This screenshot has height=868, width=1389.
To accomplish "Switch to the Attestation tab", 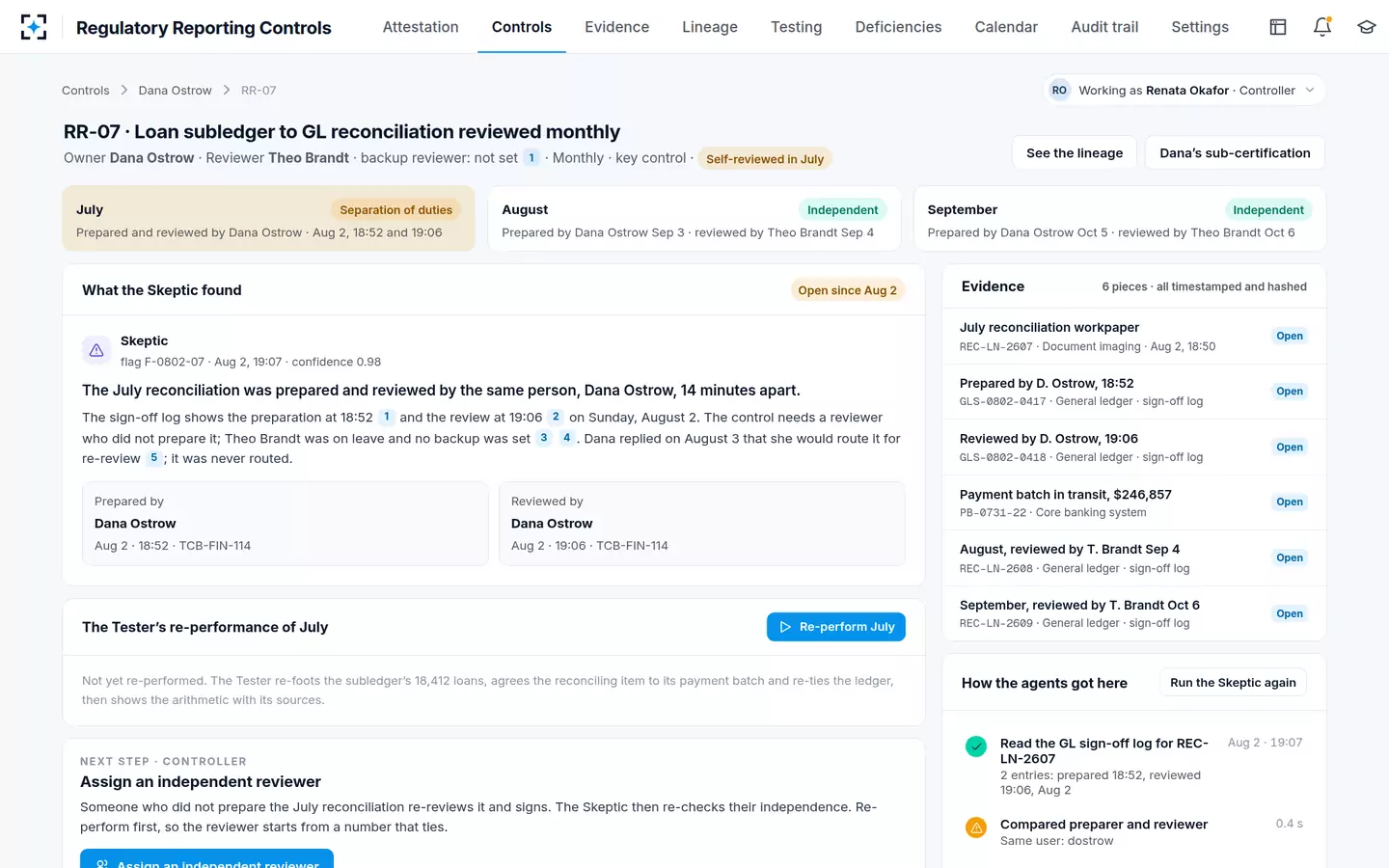I will (x=421, y=27).
